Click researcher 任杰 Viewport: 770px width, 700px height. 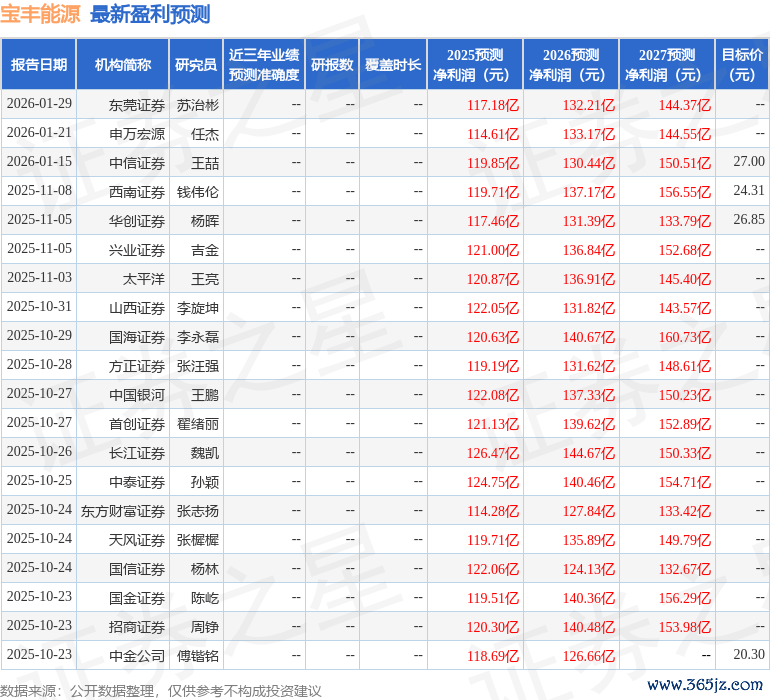pyautogui.click(x=205, y=134)
